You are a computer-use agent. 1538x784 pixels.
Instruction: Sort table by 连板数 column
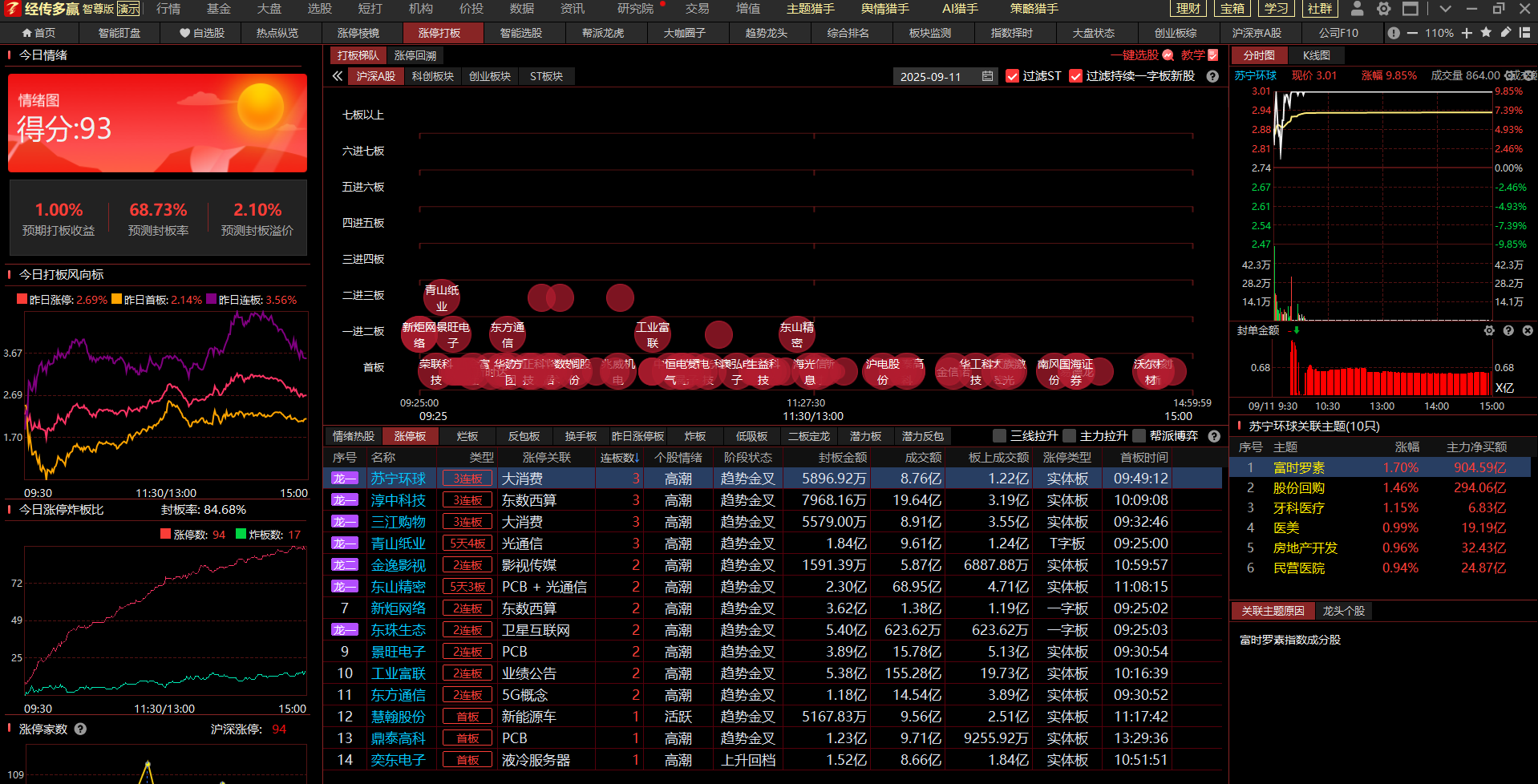620,458
